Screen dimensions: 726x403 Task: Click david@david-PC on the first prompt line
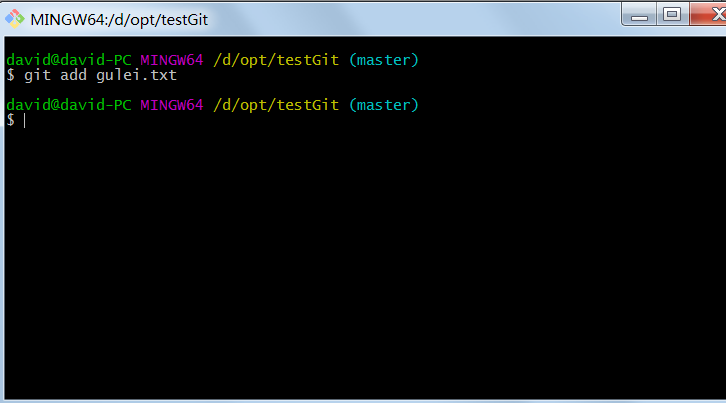tap(68, 61)
